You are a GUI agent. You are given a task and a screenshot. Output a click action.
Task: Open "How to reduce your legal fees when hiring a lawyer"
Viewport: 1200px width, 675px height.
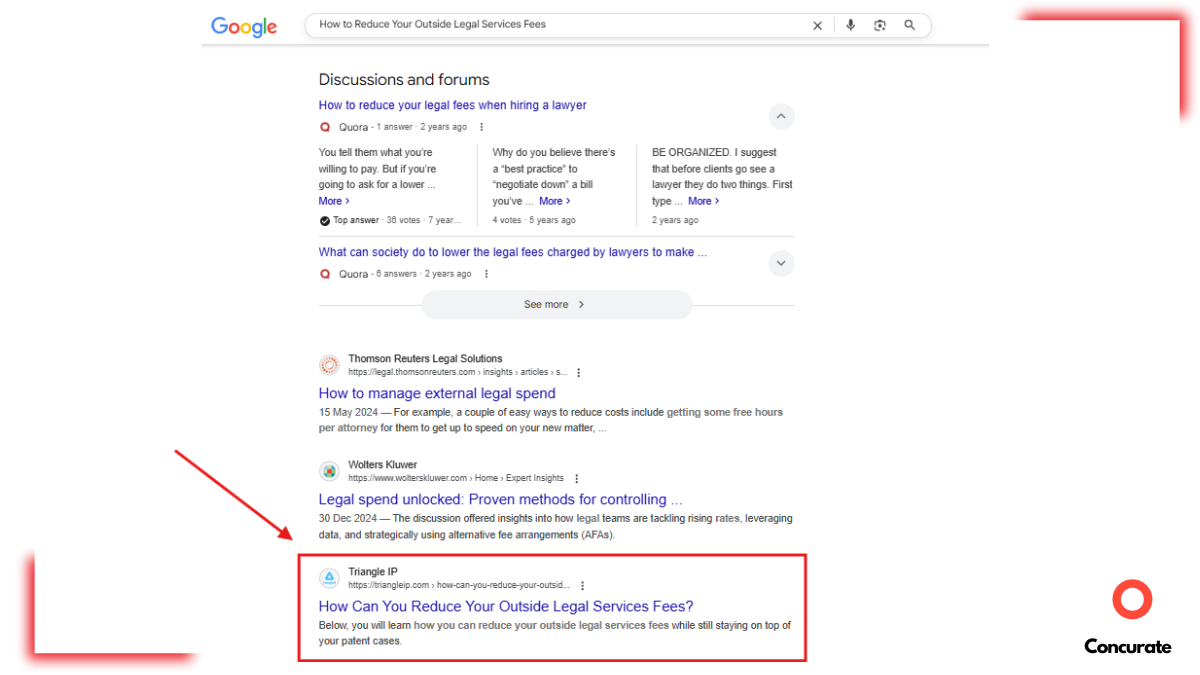452,105
